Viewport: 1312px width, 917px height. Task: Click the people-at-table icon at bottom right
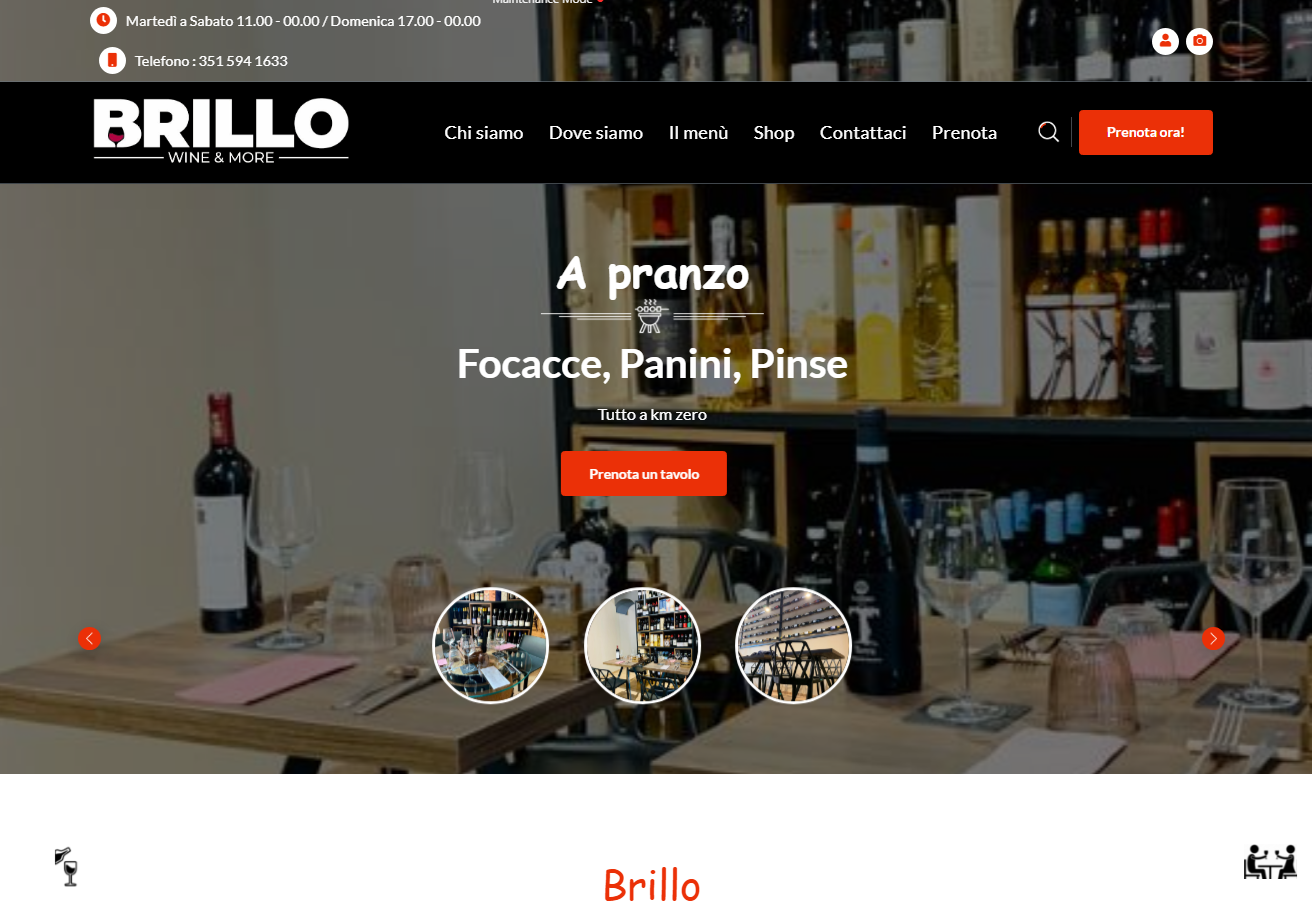coord(1270,862)
